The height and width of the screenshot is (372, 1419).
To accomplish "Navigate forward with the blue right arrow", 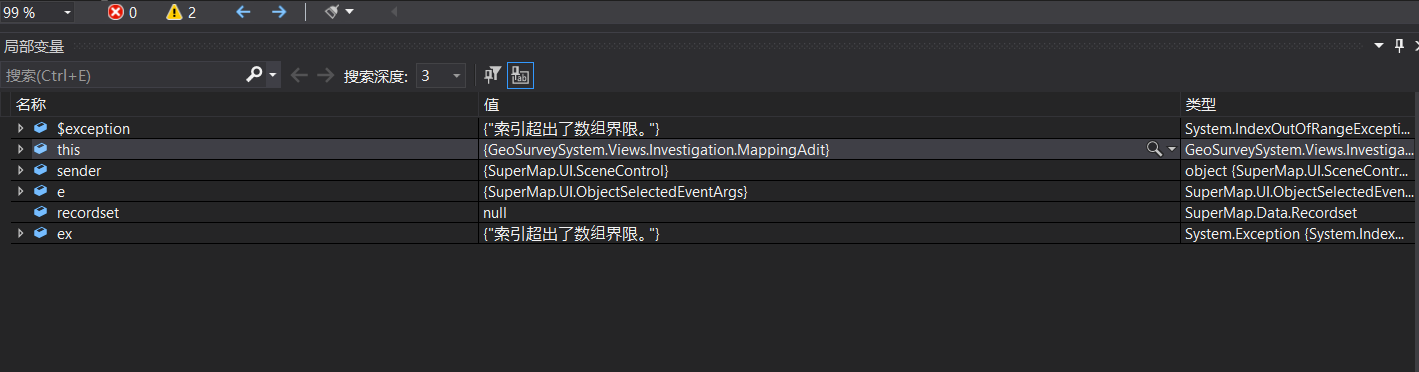I will (x=279, y=12).
